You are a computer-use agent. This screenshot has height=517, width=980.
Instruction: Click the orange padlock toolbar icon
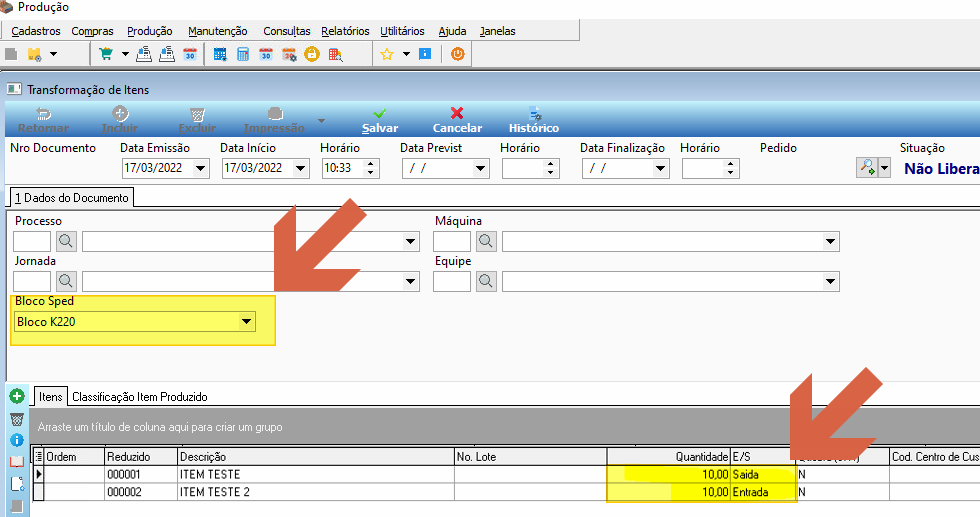tap(312, 54)
